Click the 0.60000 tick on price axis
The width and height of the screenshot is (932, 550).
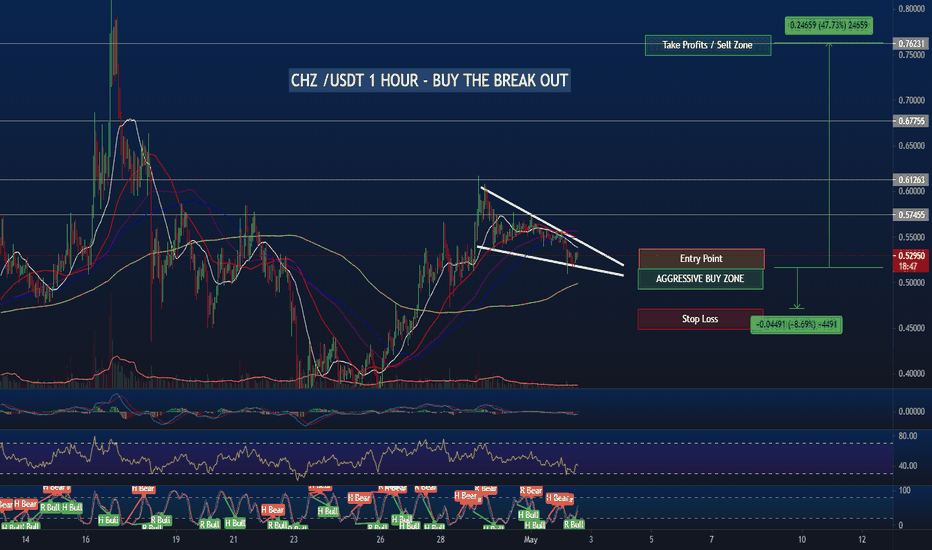click(x=911, y=191)
